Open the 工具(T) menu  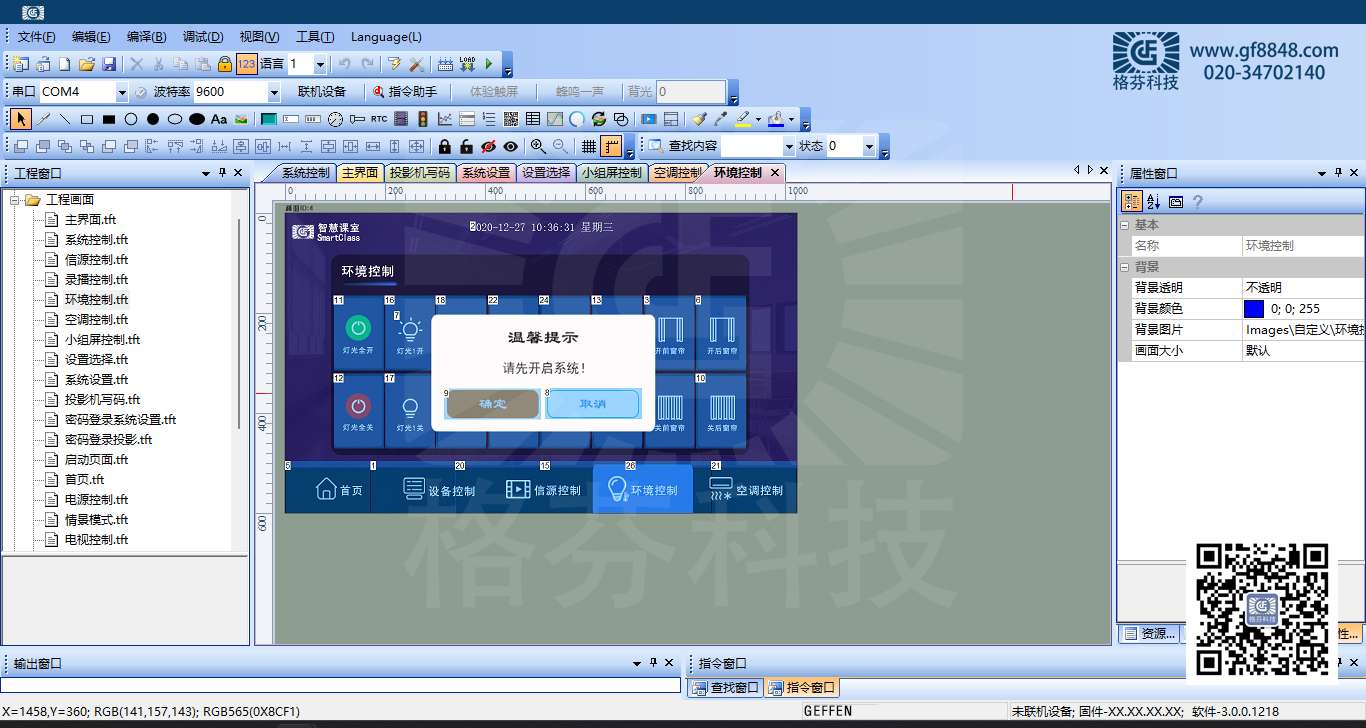pyautogui.click(x=315, y=37)
